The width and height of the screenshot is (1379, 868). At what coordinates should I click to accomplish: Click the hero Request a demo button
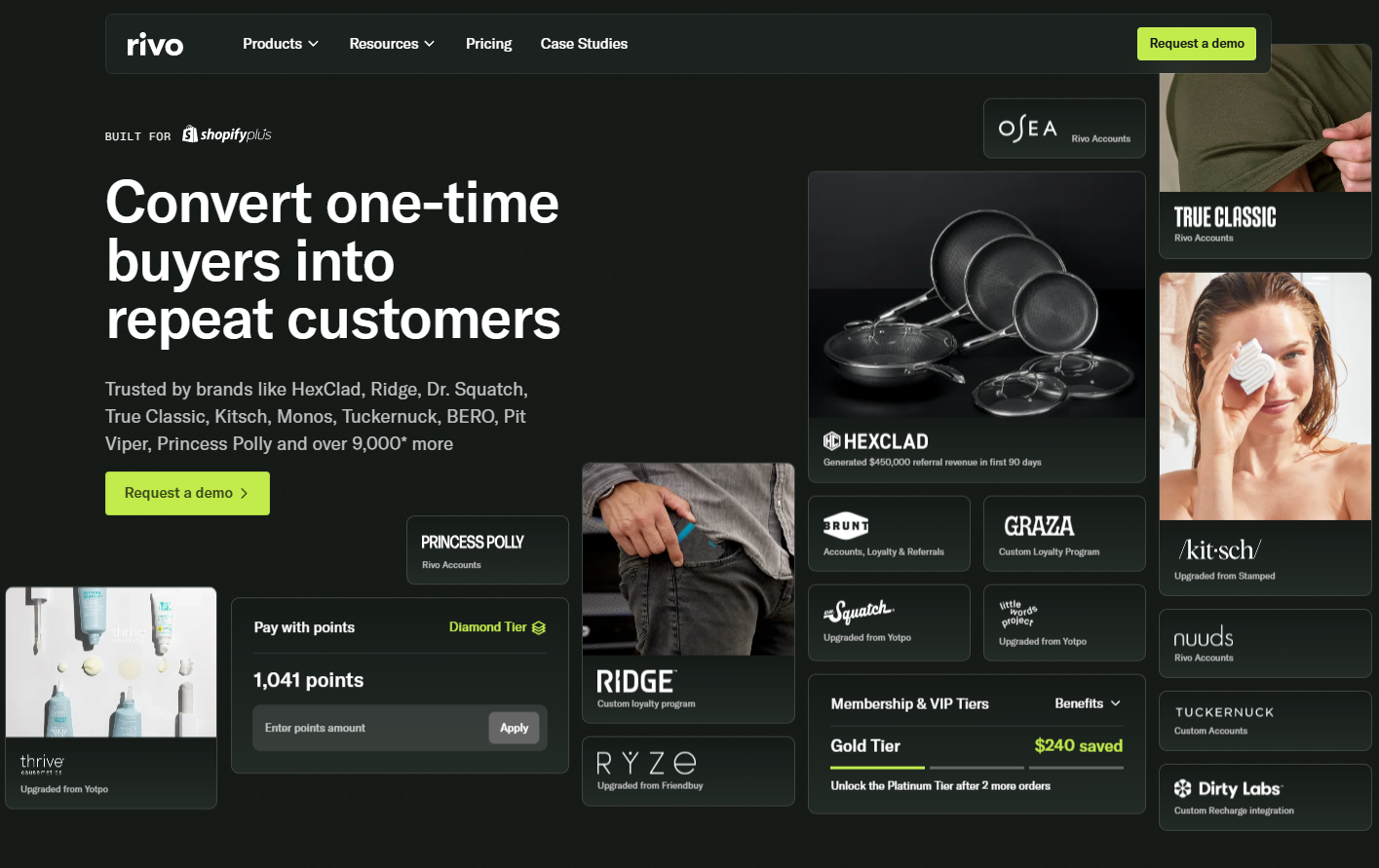click(187, 493)
